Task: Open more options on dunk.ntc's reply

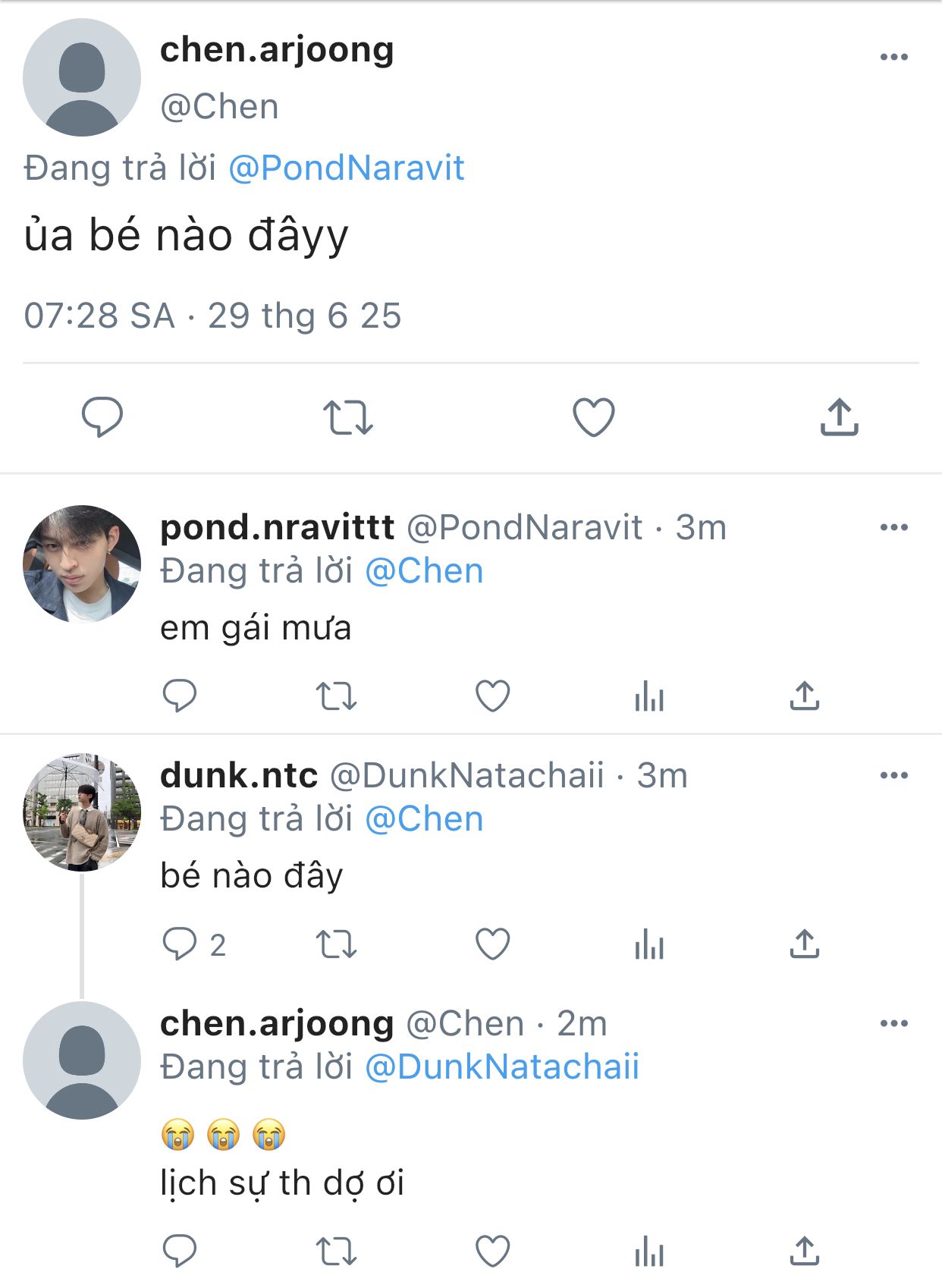Action: coord(893,775)
